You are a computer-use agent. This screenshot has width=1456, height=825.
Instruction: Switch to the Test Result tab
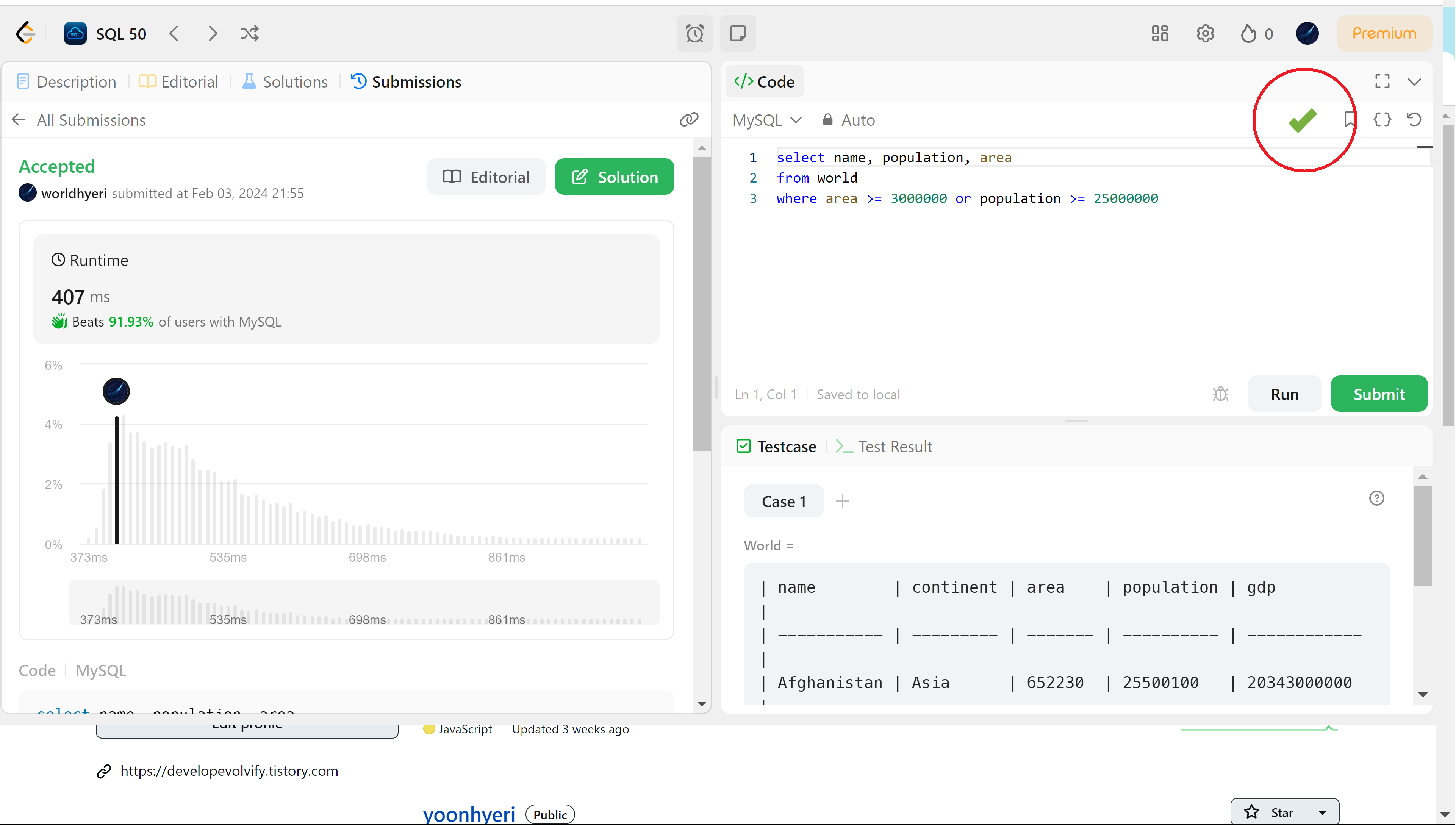[884, 447]
